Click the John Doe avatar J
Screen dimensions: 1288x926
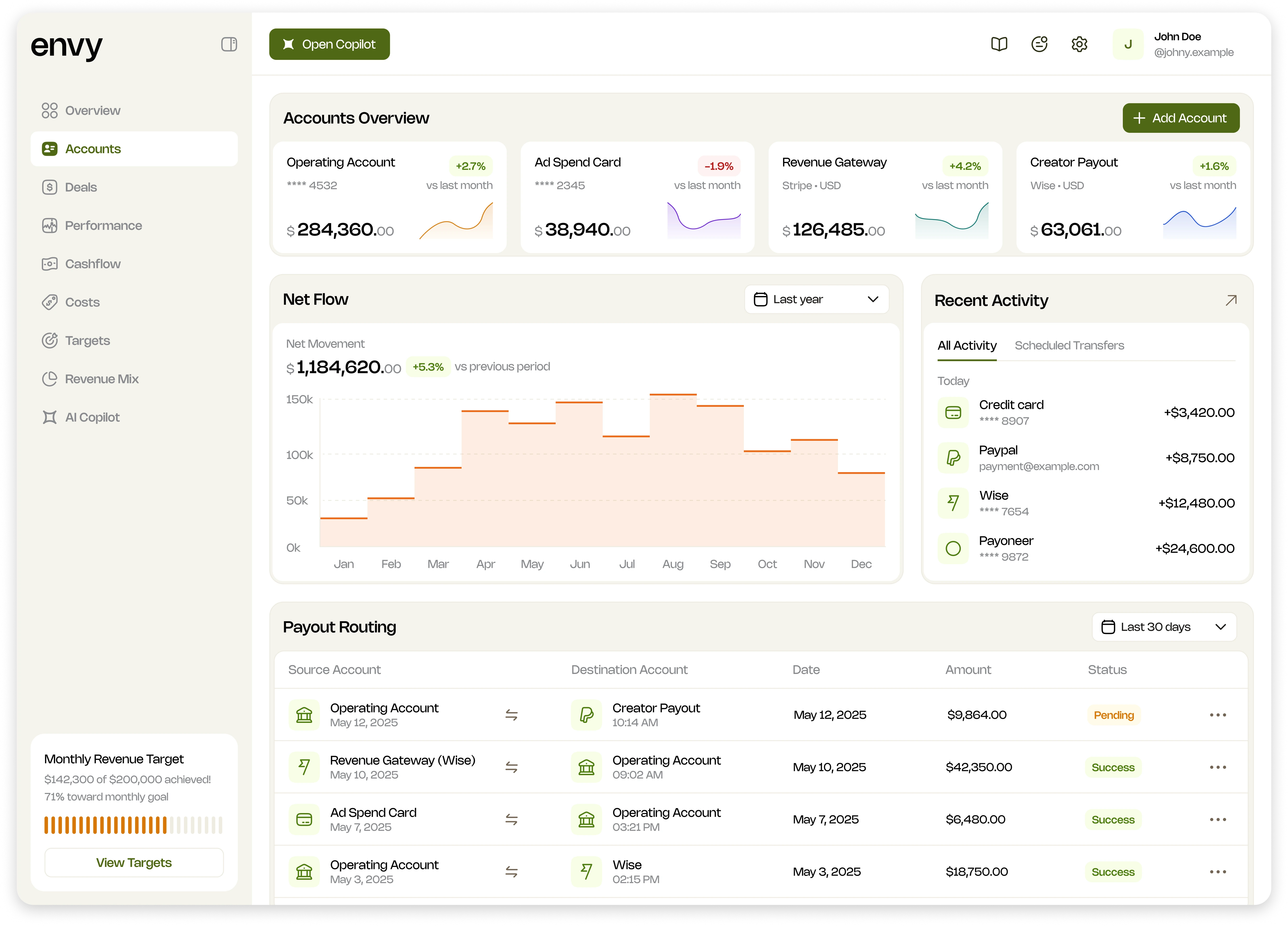point(1128,44)
